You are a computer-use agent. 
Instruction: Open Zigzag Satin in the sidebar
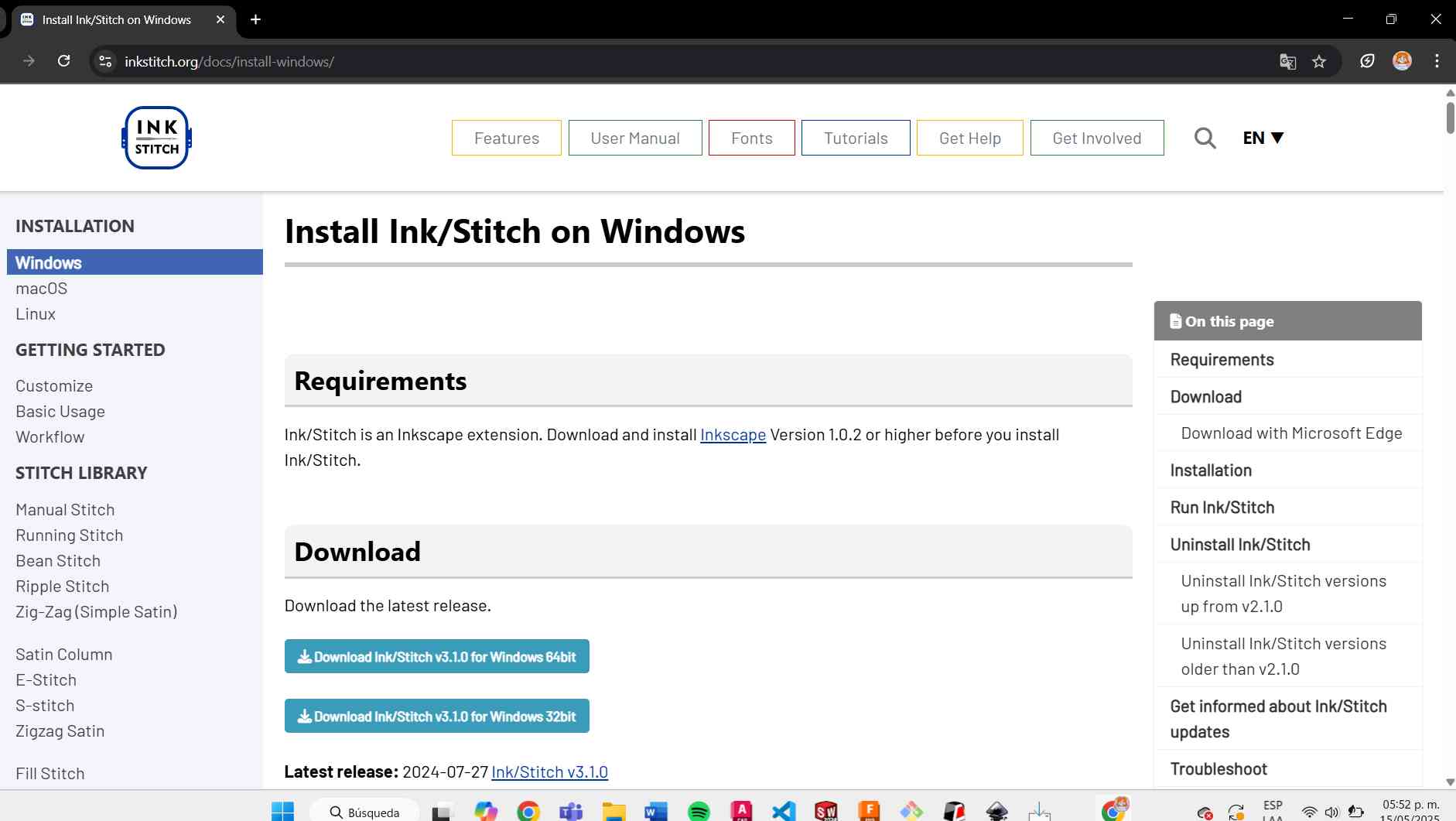click(60, 731)
